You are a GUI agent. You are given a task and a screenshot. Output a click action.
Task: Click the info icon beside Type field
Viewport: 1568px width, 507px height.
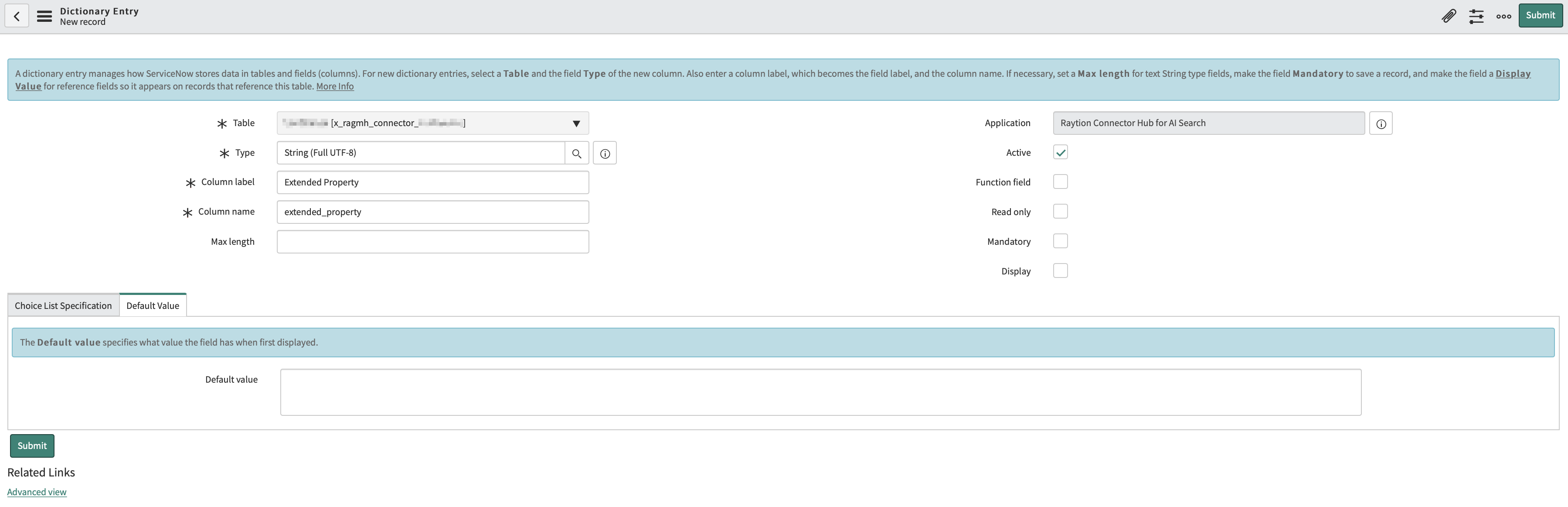click(x=605, y=153)
